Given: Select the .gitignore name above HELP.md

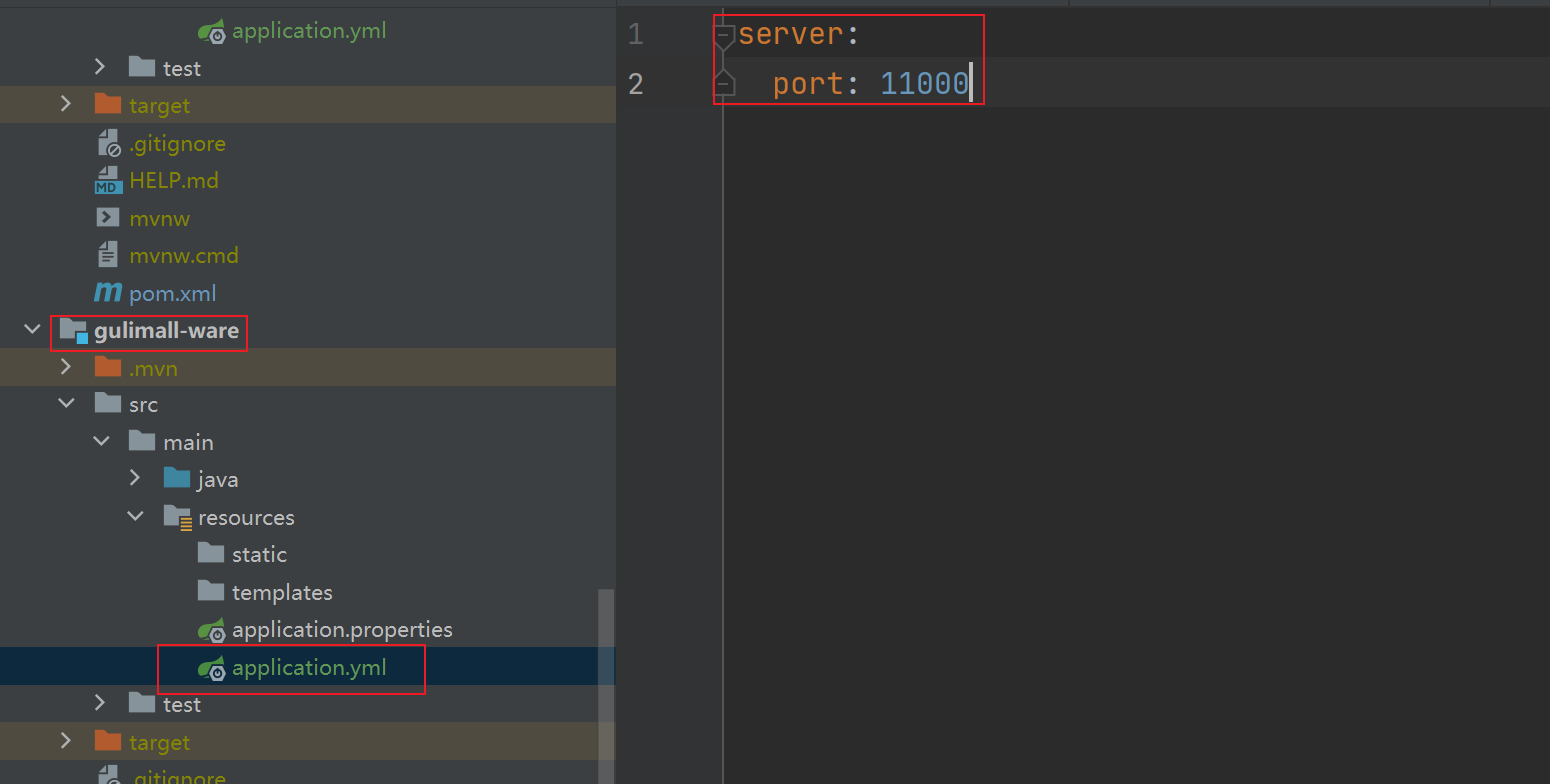Looking at the screenshot, I should pyautogui.click(x=177, y=144).
